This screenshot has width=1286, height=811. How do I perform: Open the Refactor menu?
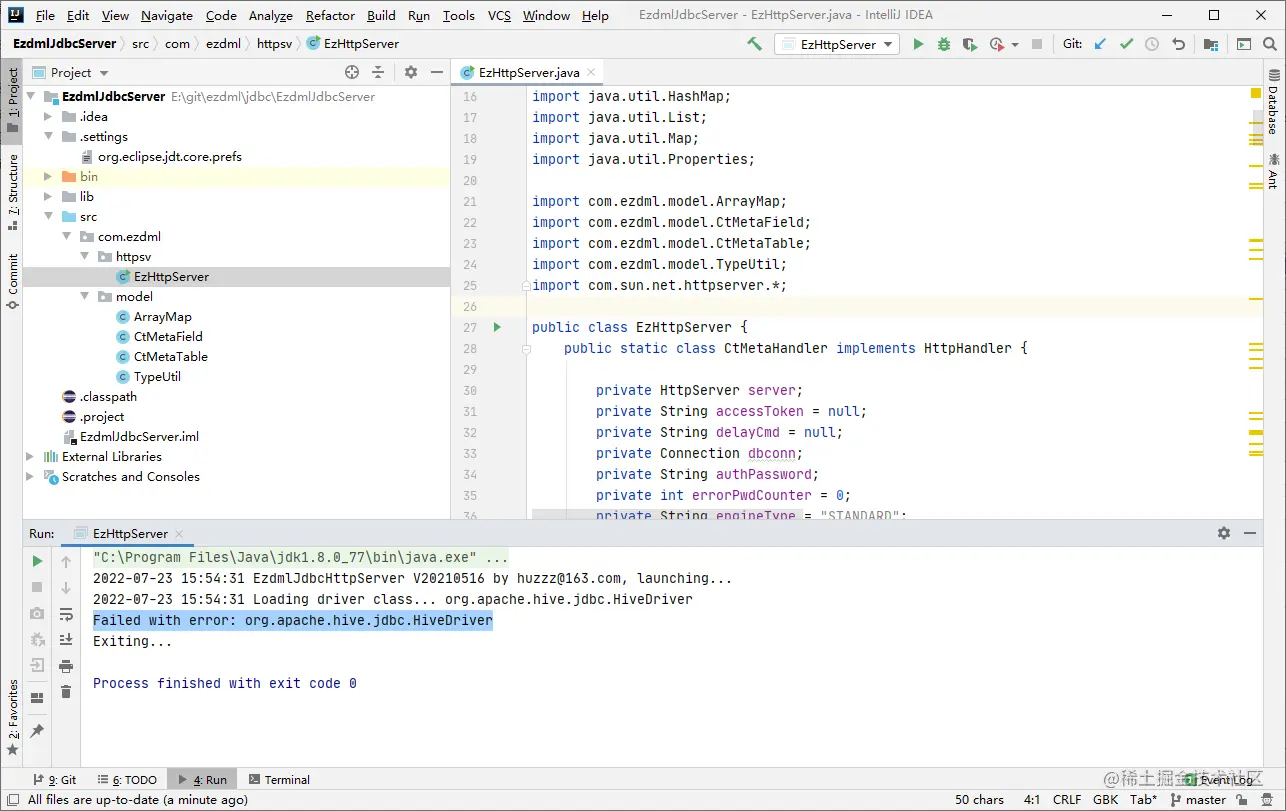point(330,15)
